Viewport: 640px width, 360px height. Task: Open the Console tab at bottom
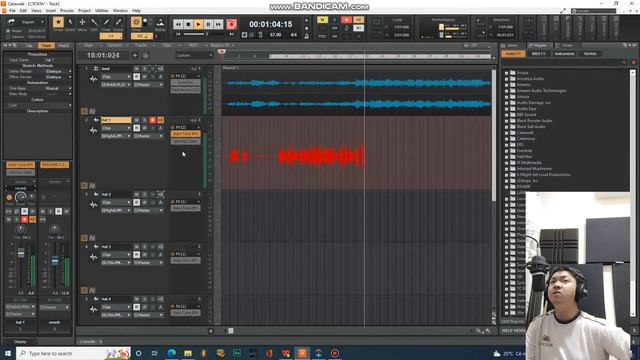[x=87, y=342]
